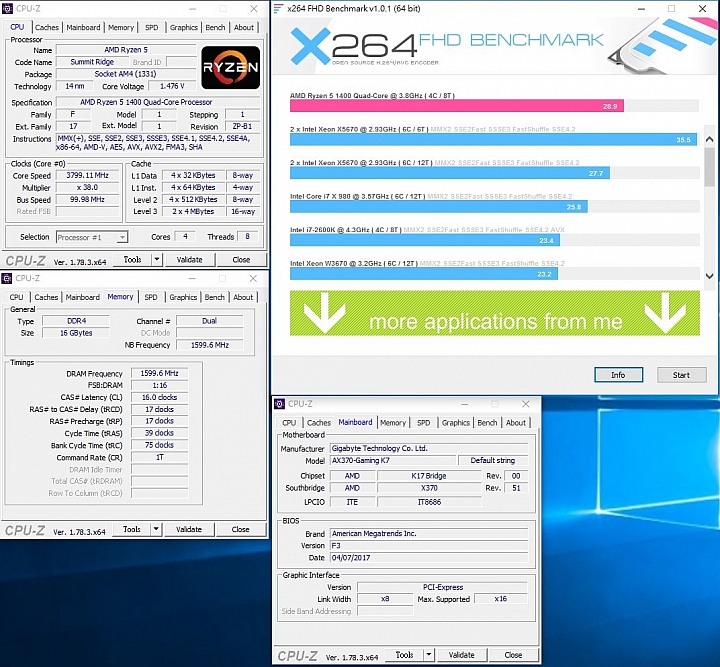Image resolution: width=720 pixels, height=667 pixels.
Task: Click the Specification field AMD Ryzen 5 1400
Action: click(x=158, y=102)
